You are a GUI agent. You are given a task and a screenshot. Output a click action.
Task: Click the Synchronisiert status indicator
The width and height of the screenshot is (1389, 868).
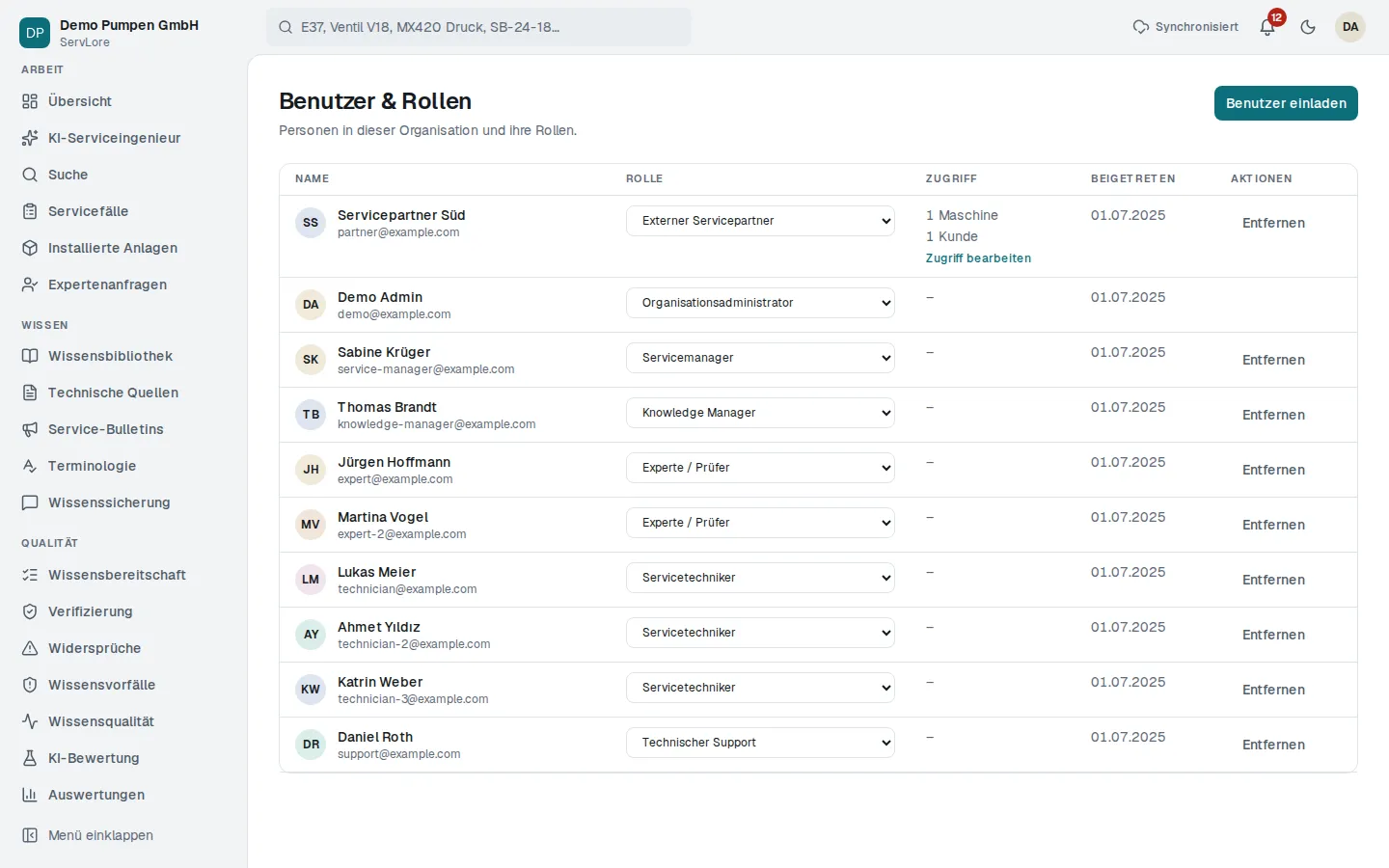click(x=1185, y=27)
